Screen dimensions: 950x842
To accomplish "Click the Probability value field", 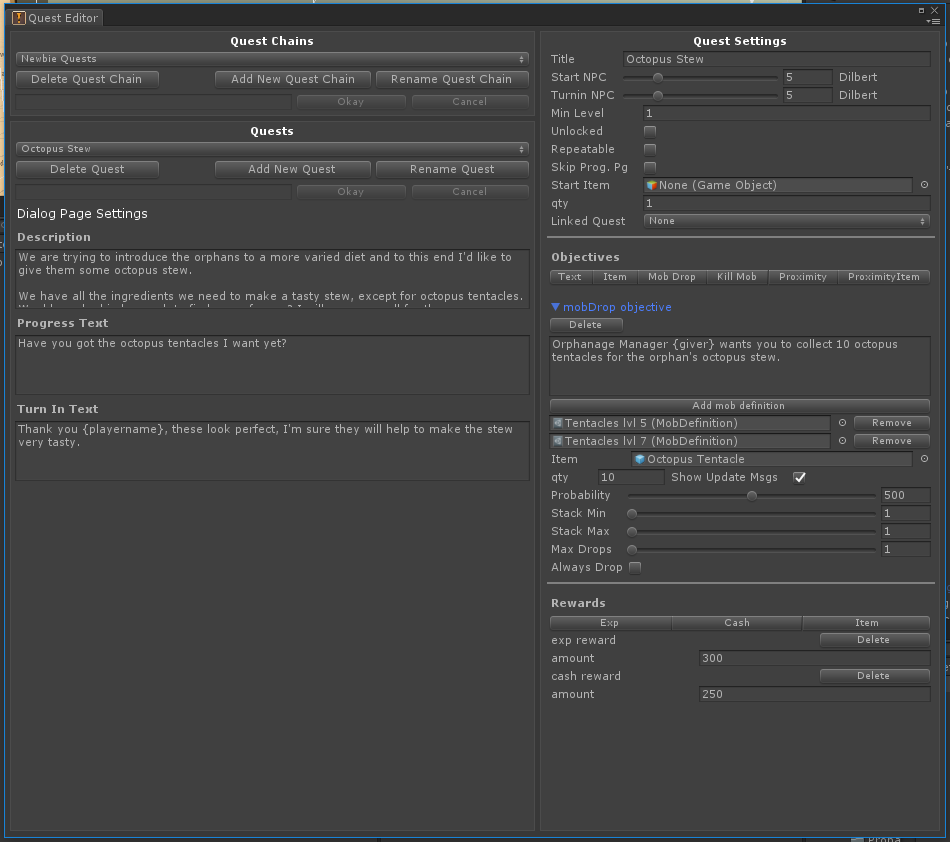I will click(906, 496).
